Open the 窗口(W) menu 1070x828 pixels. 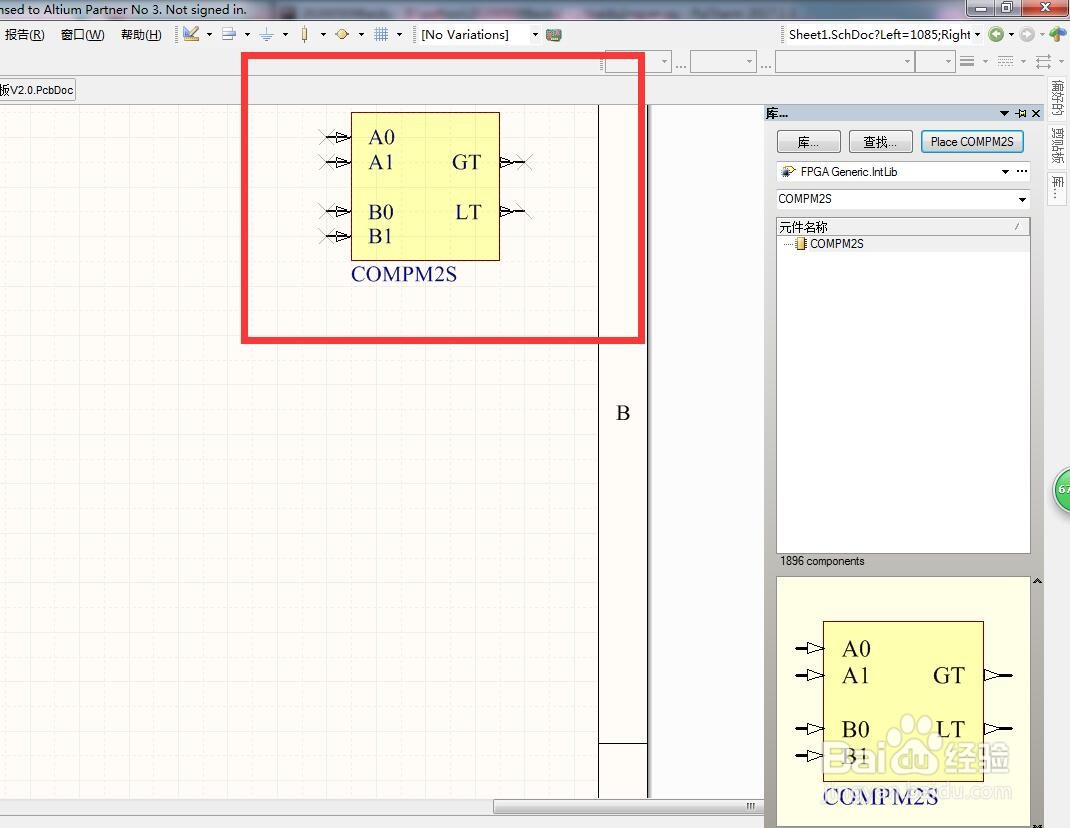[x=83, y=35]
